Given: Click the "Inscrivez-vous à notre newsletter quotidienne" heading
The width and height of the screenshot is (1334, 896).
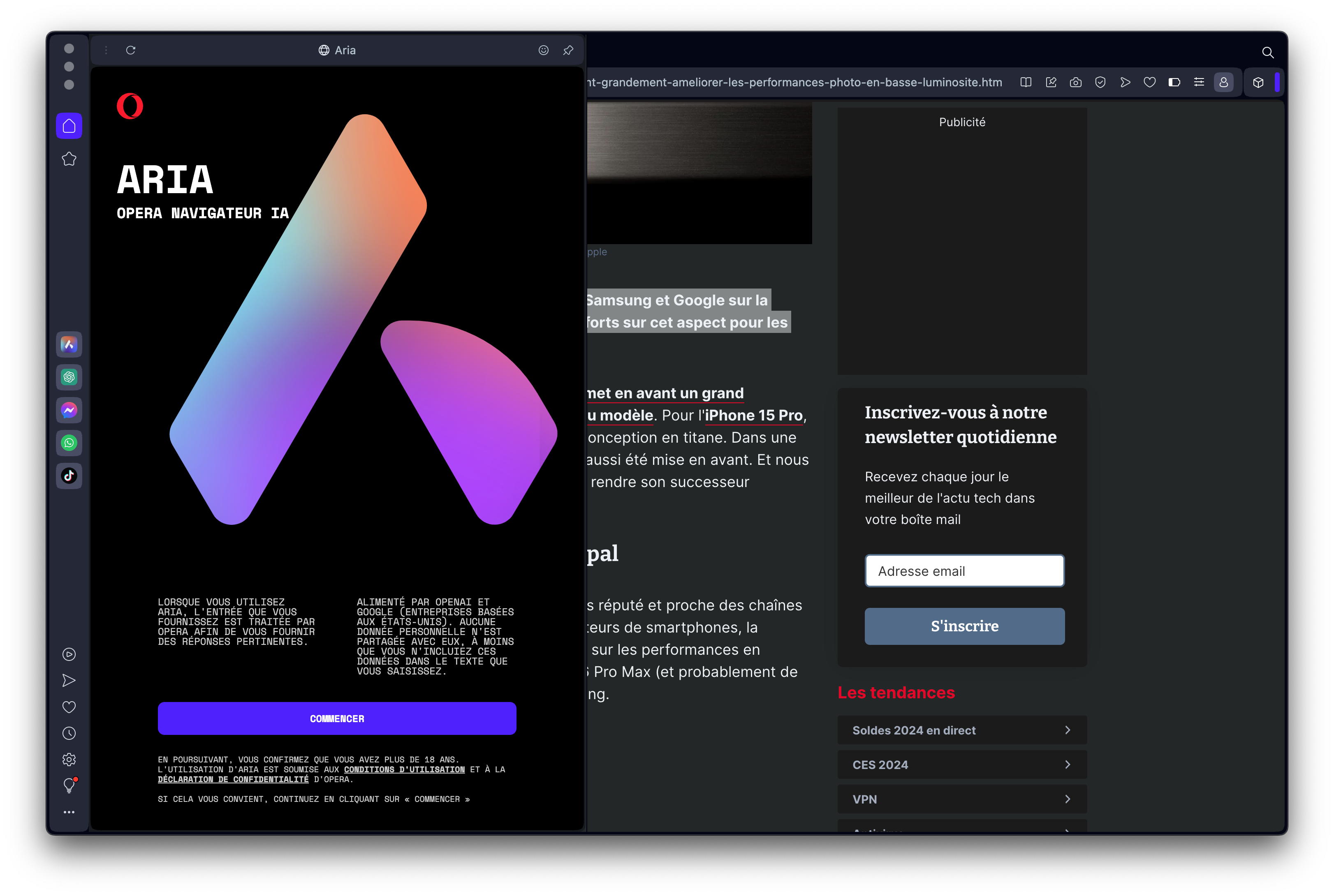Looking at the screenshot, I should pos(961,425).
